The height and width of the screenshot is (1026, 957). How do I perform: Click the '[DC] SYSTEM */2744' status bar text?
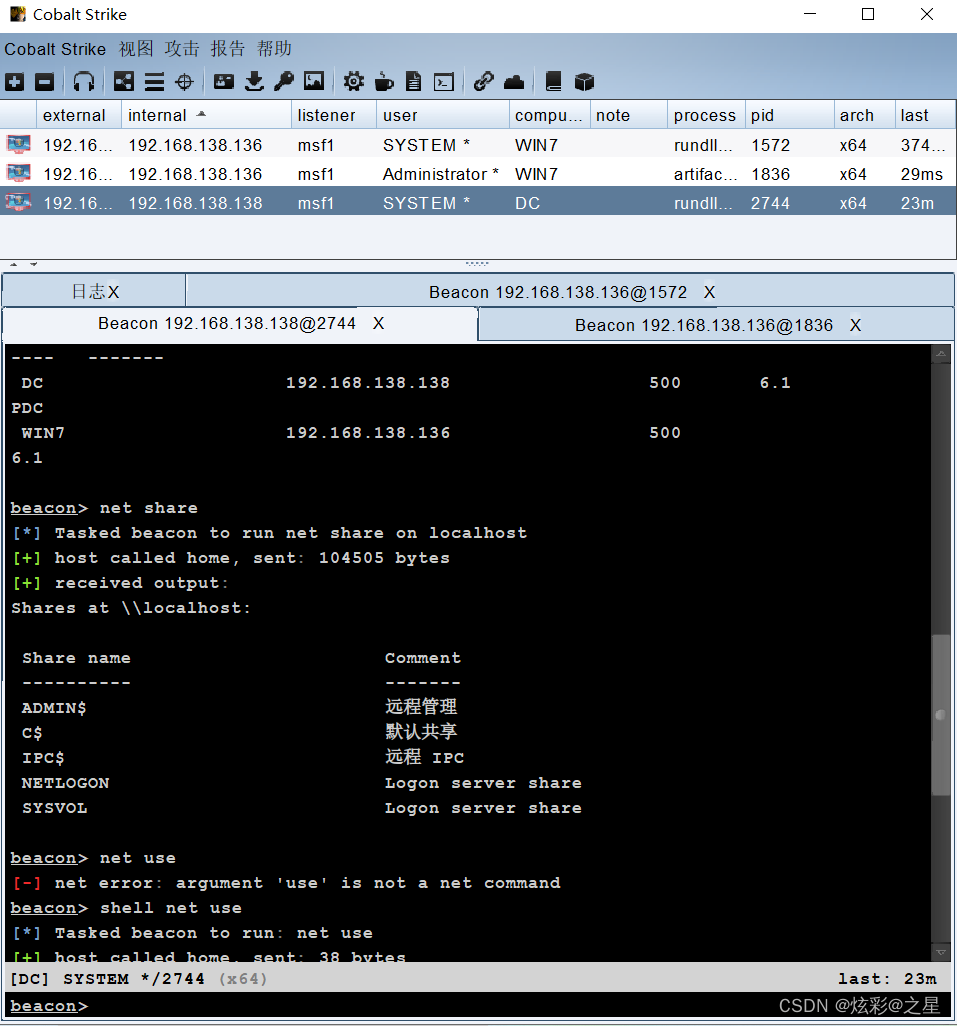pos(107,979)
